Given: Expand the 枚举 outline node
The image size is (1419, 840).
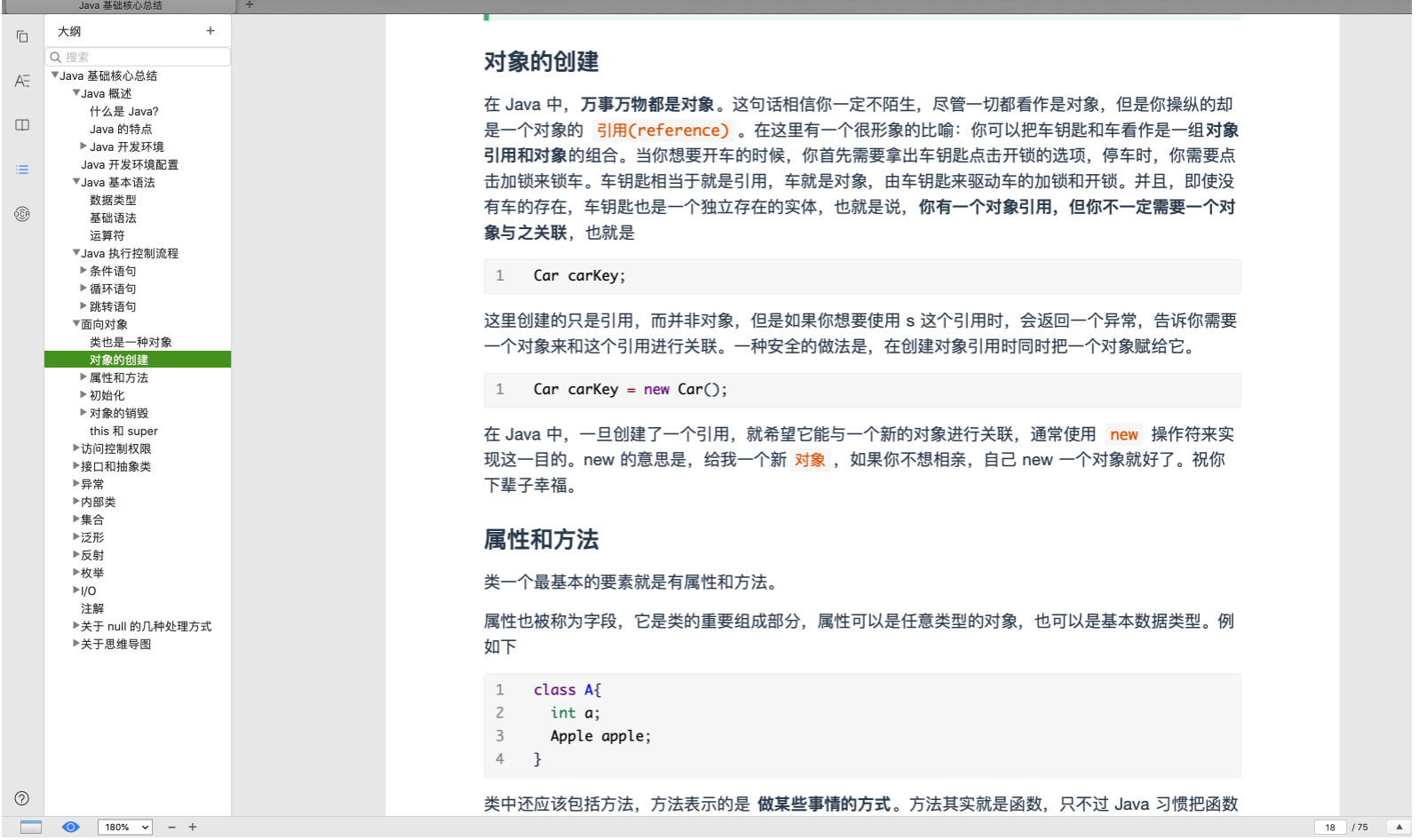Looking at the screenshot, I should [x=76, y=572].
